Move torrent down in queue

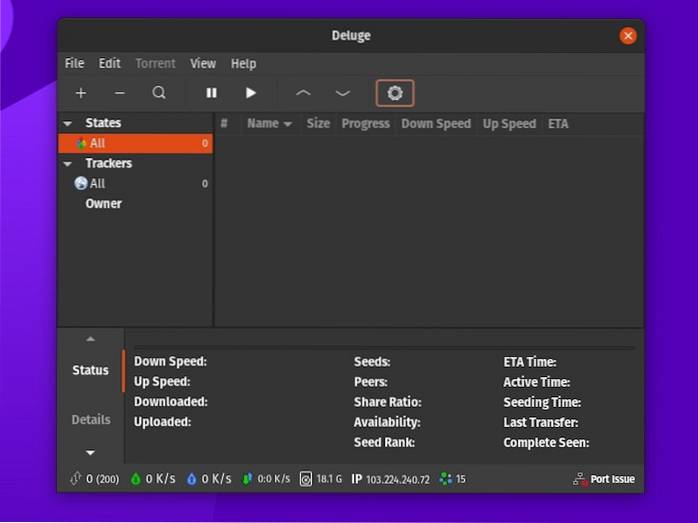[x=343, y=93]
